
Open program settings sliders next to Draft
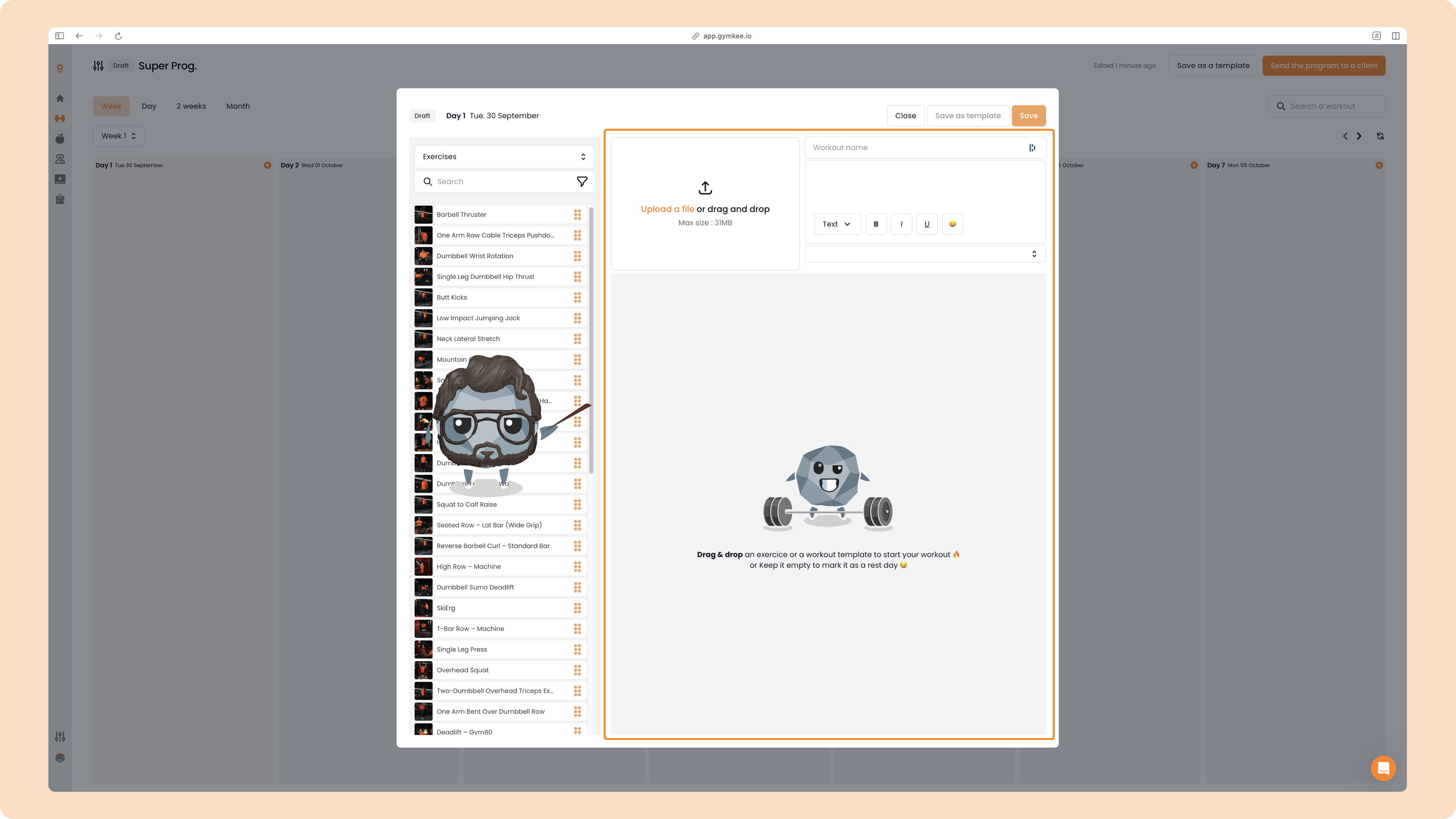(x=99, y=66)
